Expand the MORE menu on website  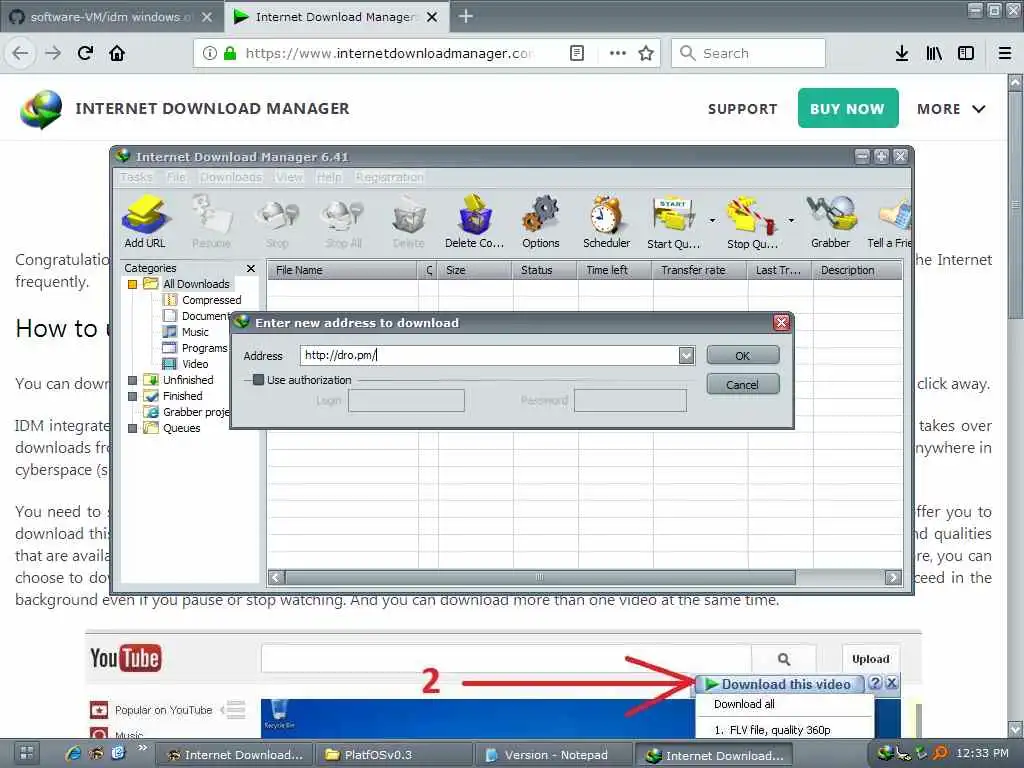click(951, 109)
